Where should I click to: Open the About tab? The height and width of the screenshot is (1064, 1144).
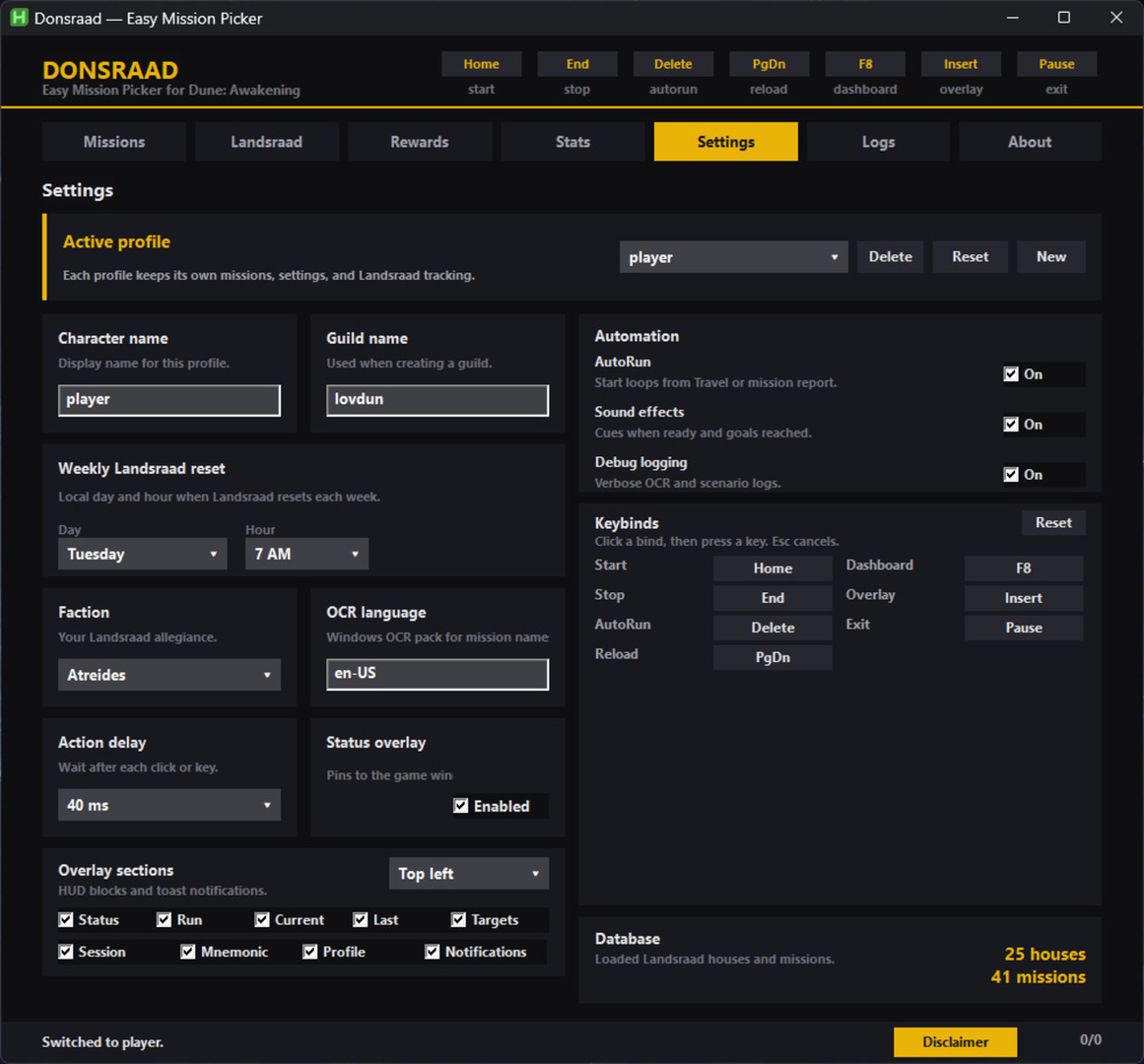click(1030, 142)
